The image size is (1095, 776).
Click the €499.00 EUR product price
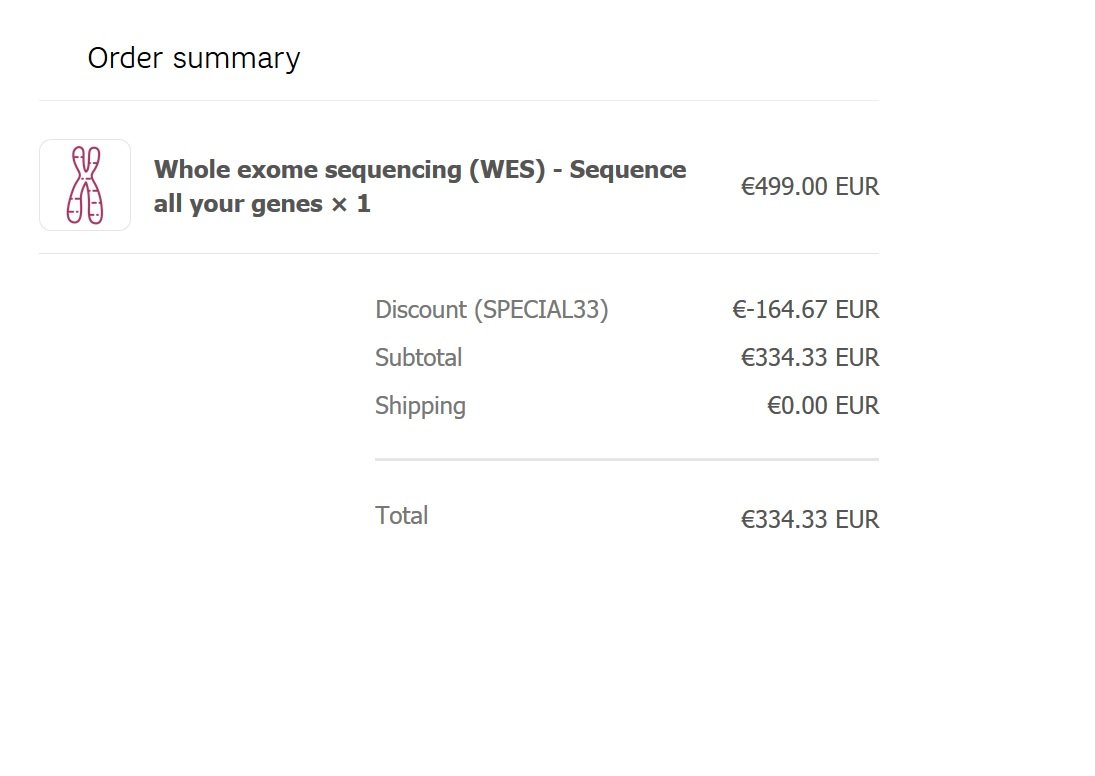point(809,187)
